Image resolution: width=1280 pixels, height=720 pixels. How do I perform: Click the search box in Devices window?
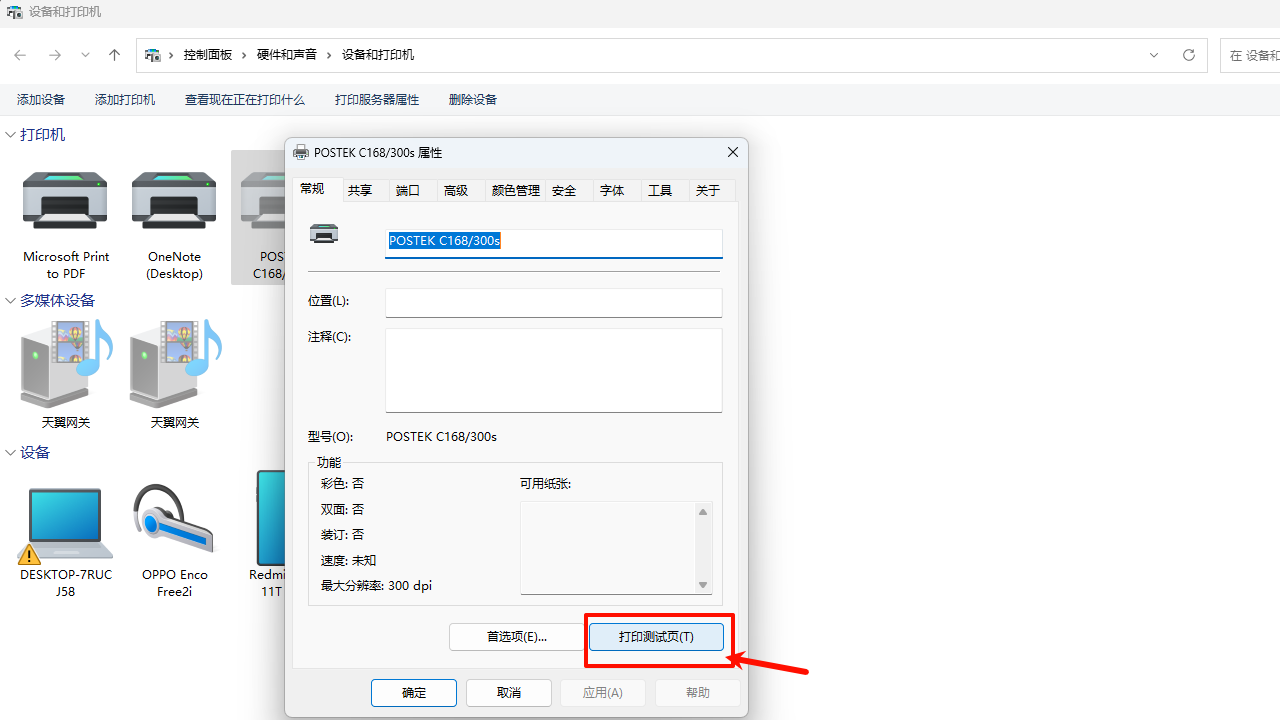(1250, 55)
